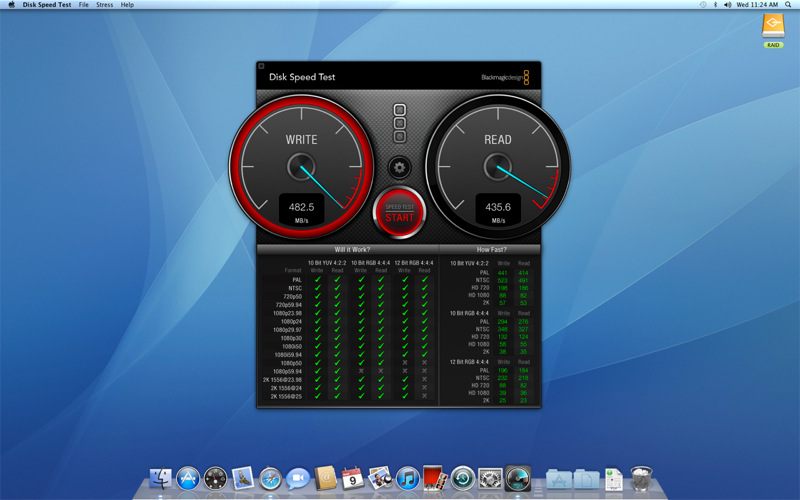
Task: Open the File menu
Action: pyautogui.click(x=83, y=5)
